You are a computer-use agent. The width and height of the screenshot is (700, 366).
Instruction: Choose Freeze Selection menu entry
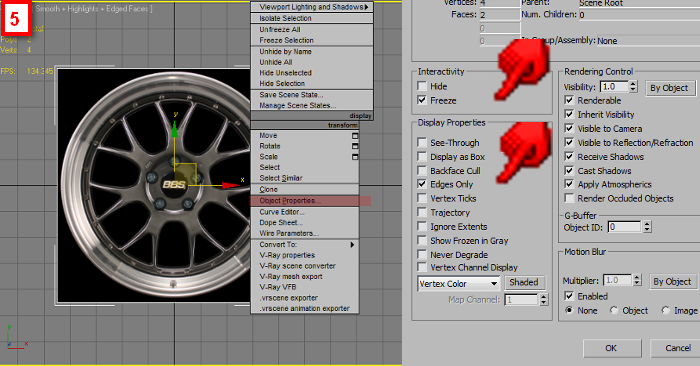tap(312, 40)
